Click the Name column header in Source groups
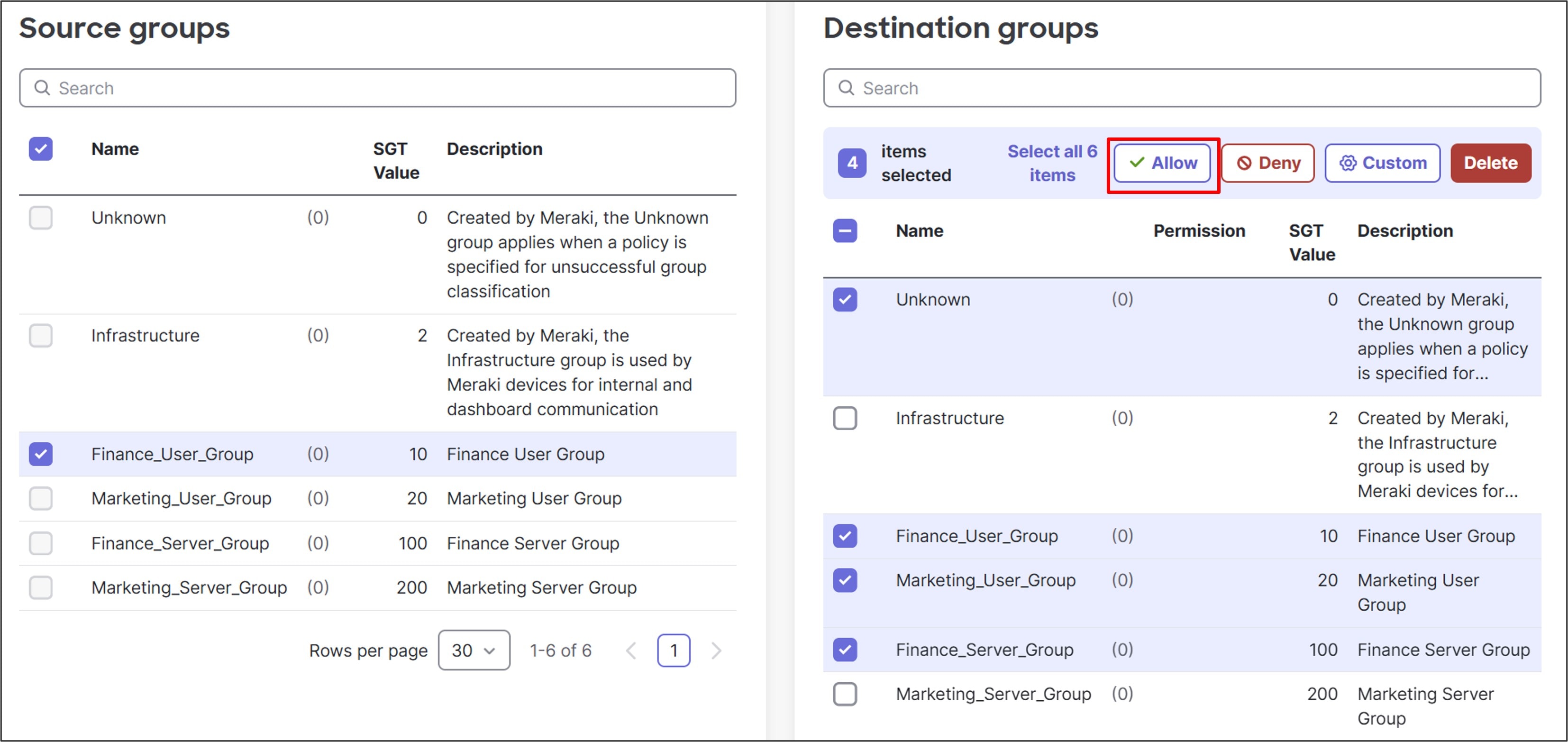 (x=115, y=149)
